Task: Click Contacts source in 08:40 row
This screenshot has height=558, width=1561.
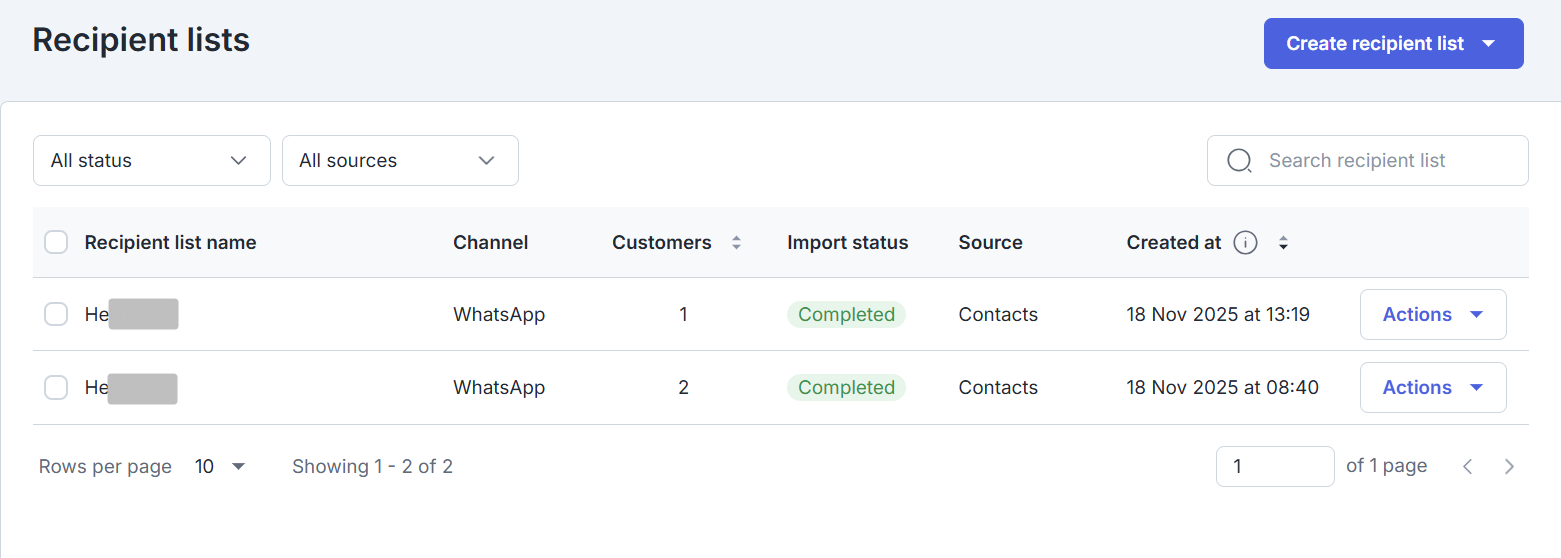Action: tap(998, 387)
